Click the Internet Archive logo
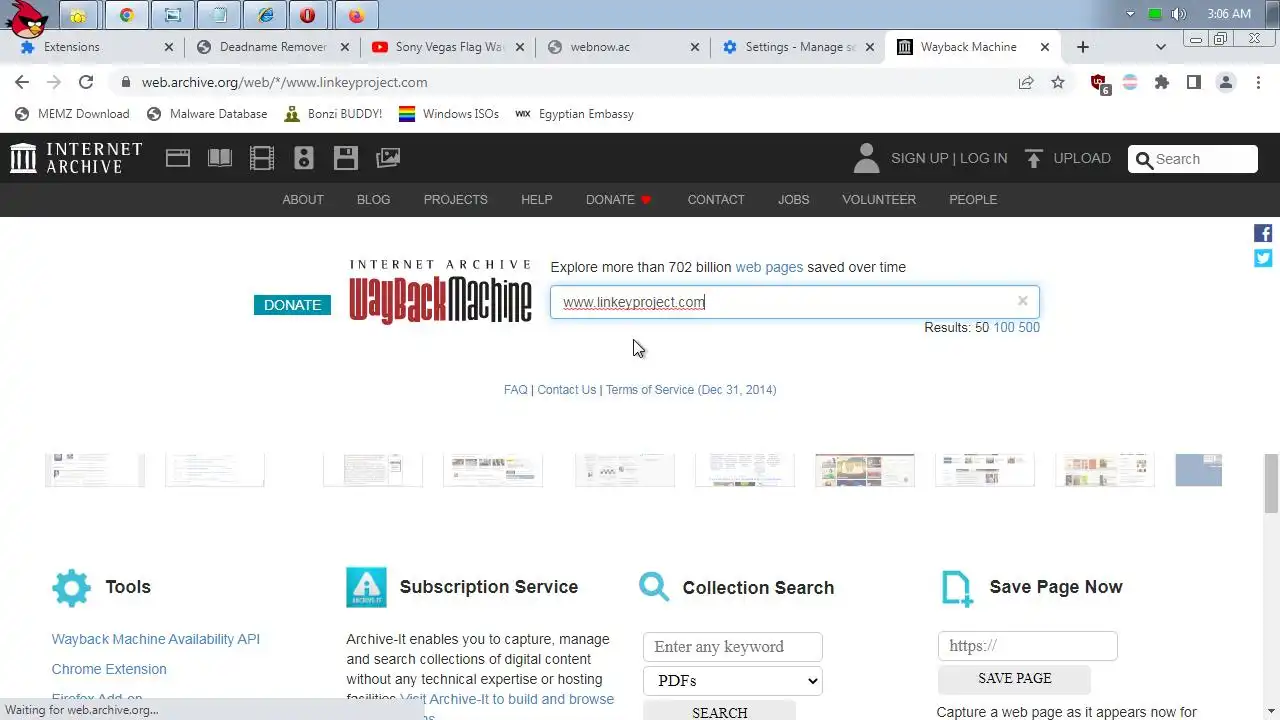 tap(76, 158)
